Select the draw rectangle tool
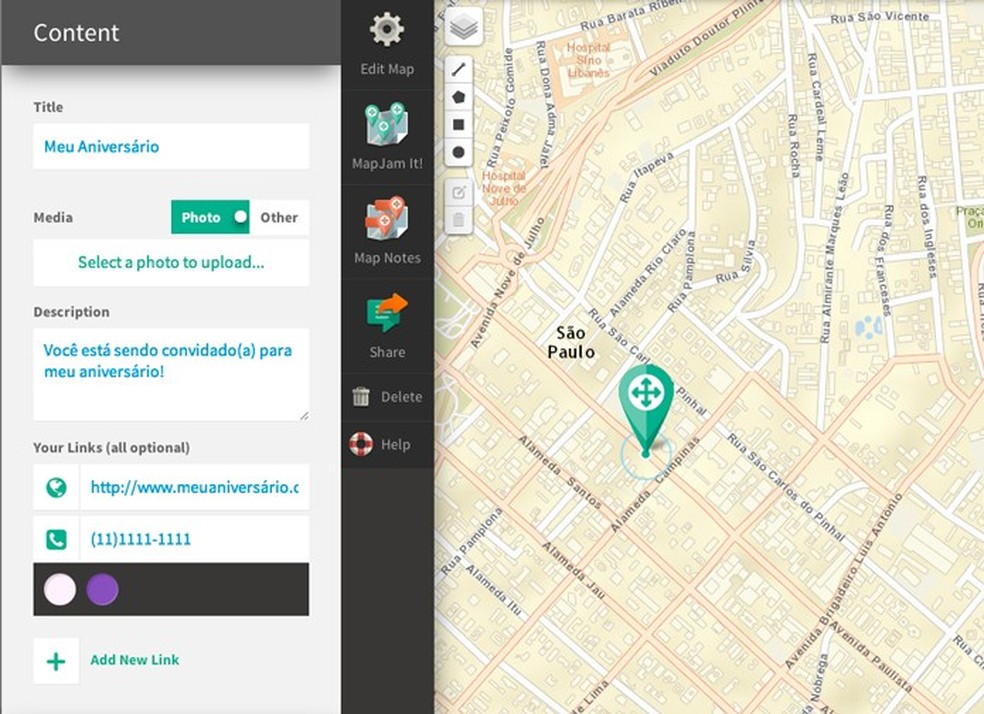 pyautogui.click(x=459, y=125)
